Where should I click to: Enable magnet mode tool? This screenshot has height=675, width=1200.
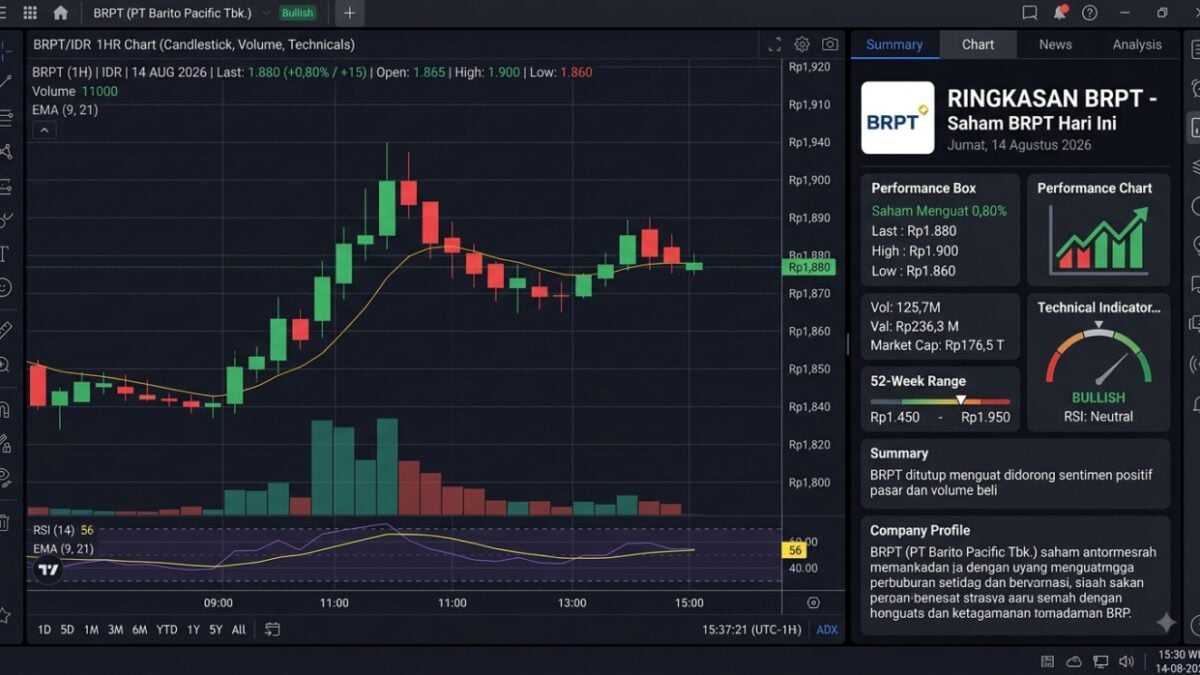coord(5,409)
